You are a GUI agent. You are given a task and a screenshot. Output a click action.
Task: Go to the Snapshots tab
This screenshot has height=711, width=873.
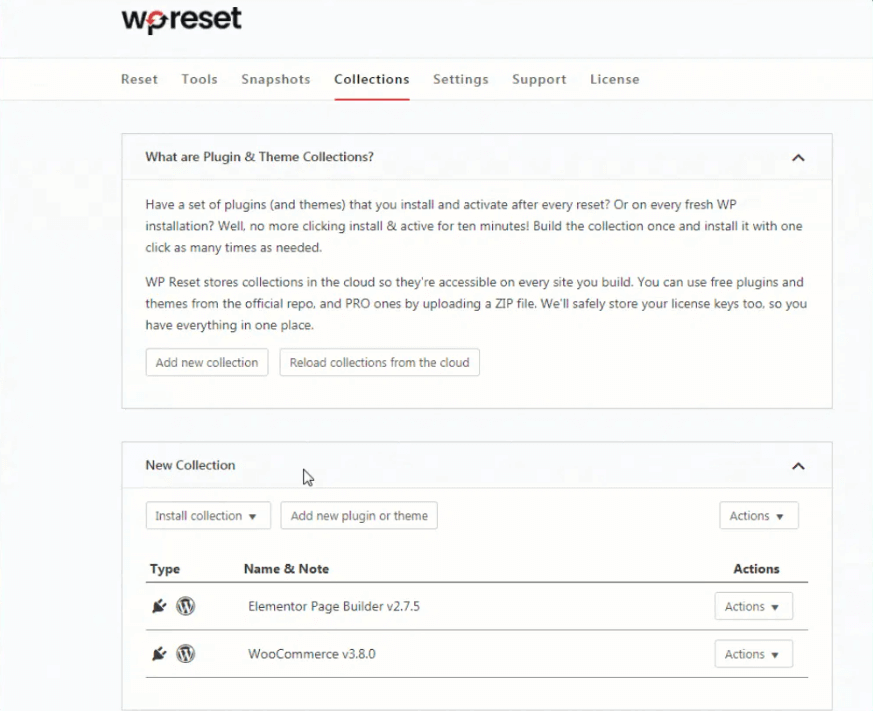point(276,79)
